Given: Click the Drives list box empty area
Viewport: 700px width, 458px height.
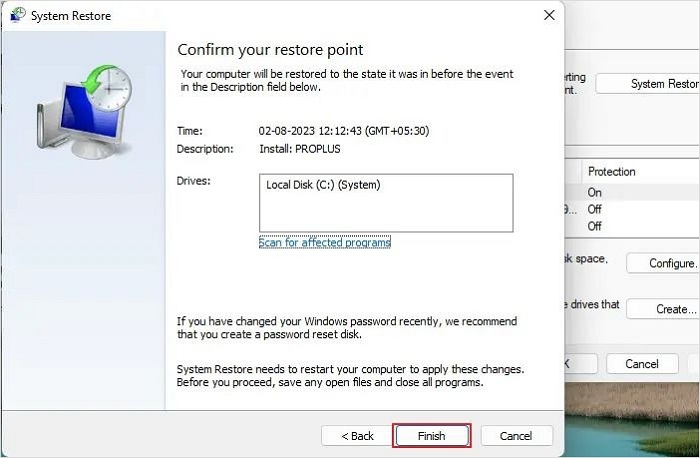Looking at the screenshot, I should click(385, 213).
